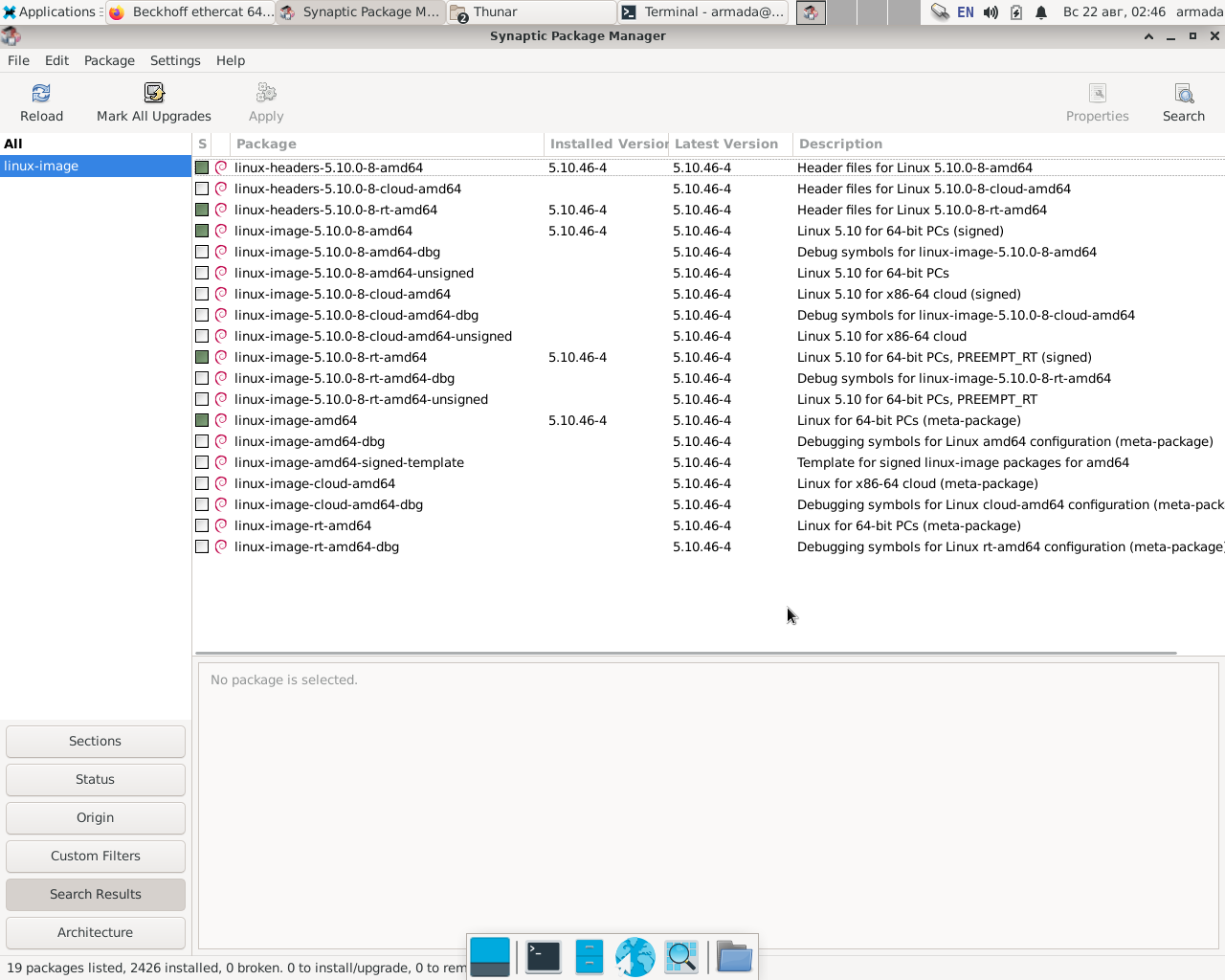Select the 'All' entry in the sidebar

coord(96,145)
